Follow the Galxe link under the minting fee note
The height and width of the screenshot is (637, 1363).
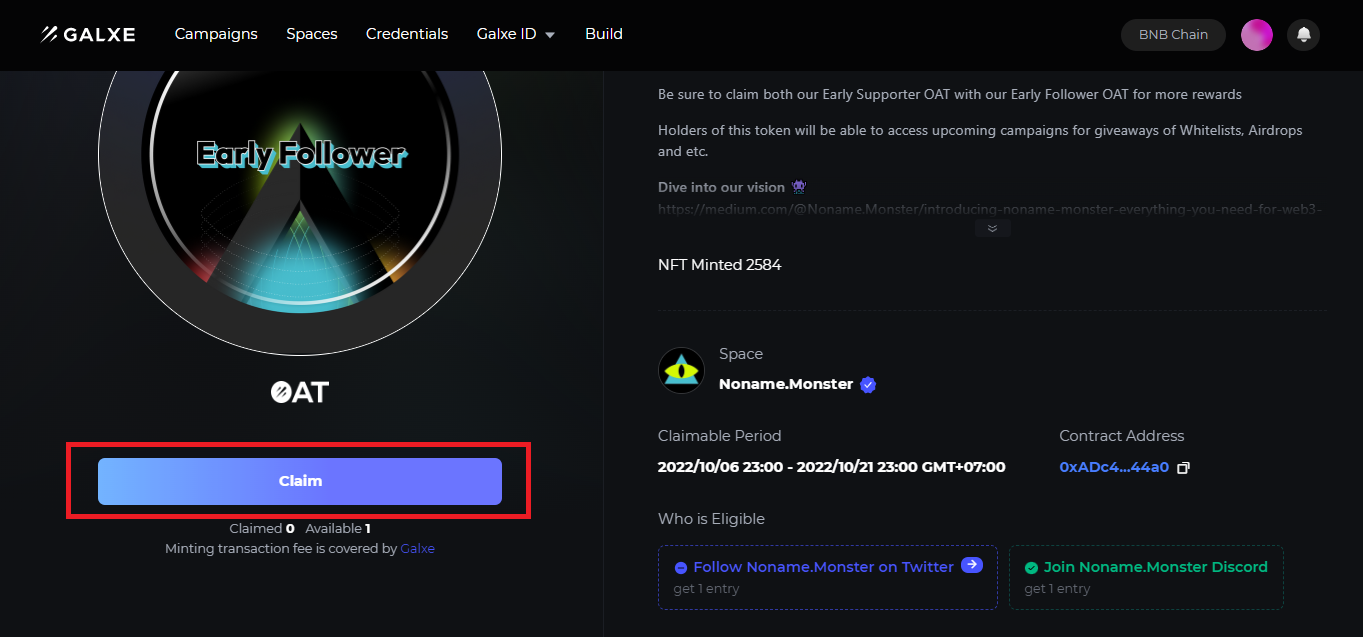(418, 549)
